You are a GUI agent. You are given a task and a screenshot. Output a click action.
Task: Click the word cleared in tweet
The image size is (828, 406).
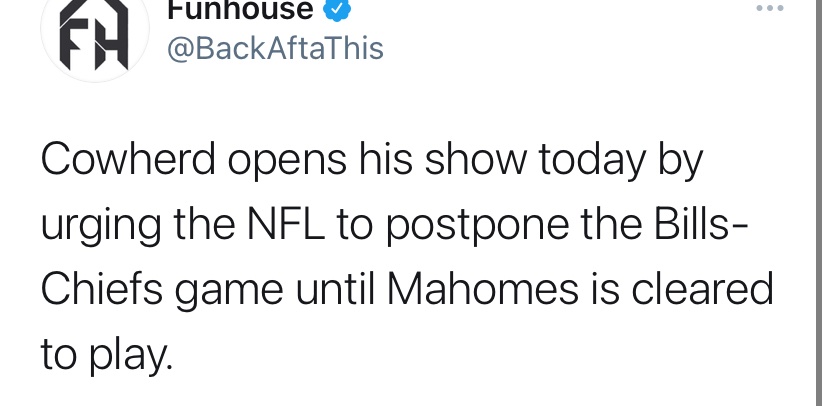(x=702, y=288)
